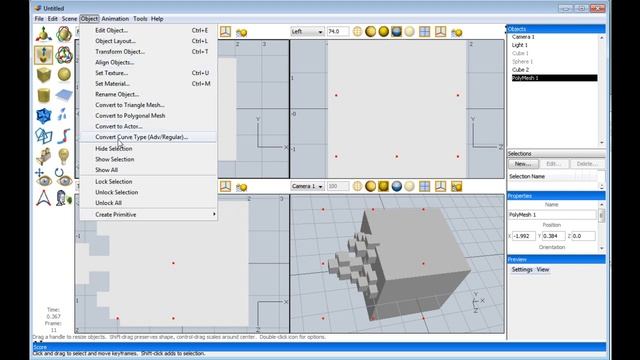Toggle grid in the Camera 1 view

click(424, 186)
